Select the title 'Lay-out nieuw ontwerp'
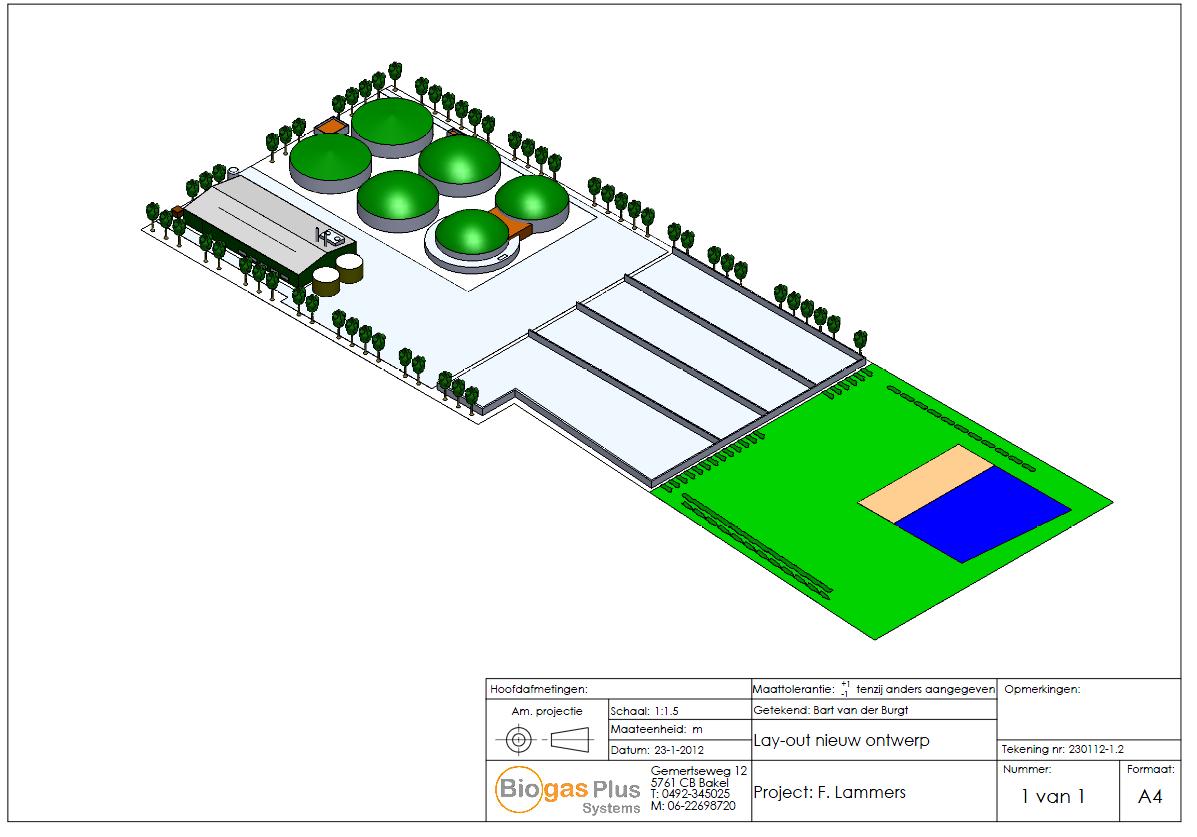The height and width of the screenshot is (837, 1197). click(841, 740)
